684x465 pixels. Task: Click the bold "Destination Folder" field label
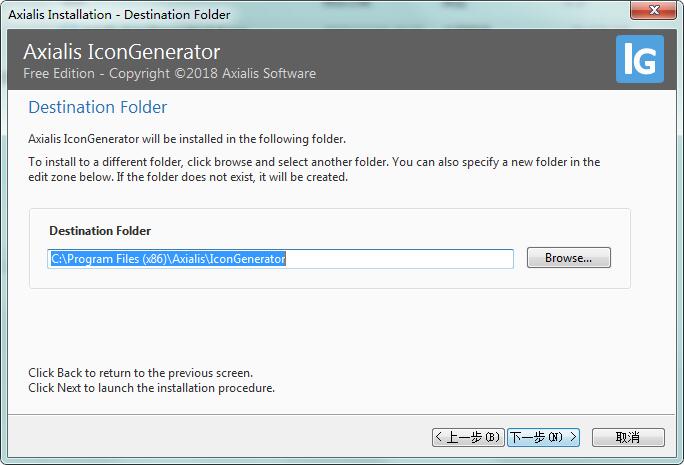click(x=100, y=230)
